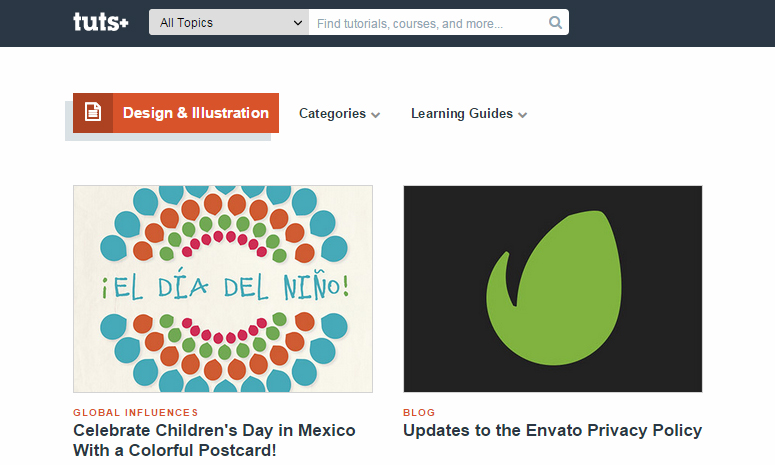Expand the Categories menu
775x465 pixels.
(x=340, y=114)
